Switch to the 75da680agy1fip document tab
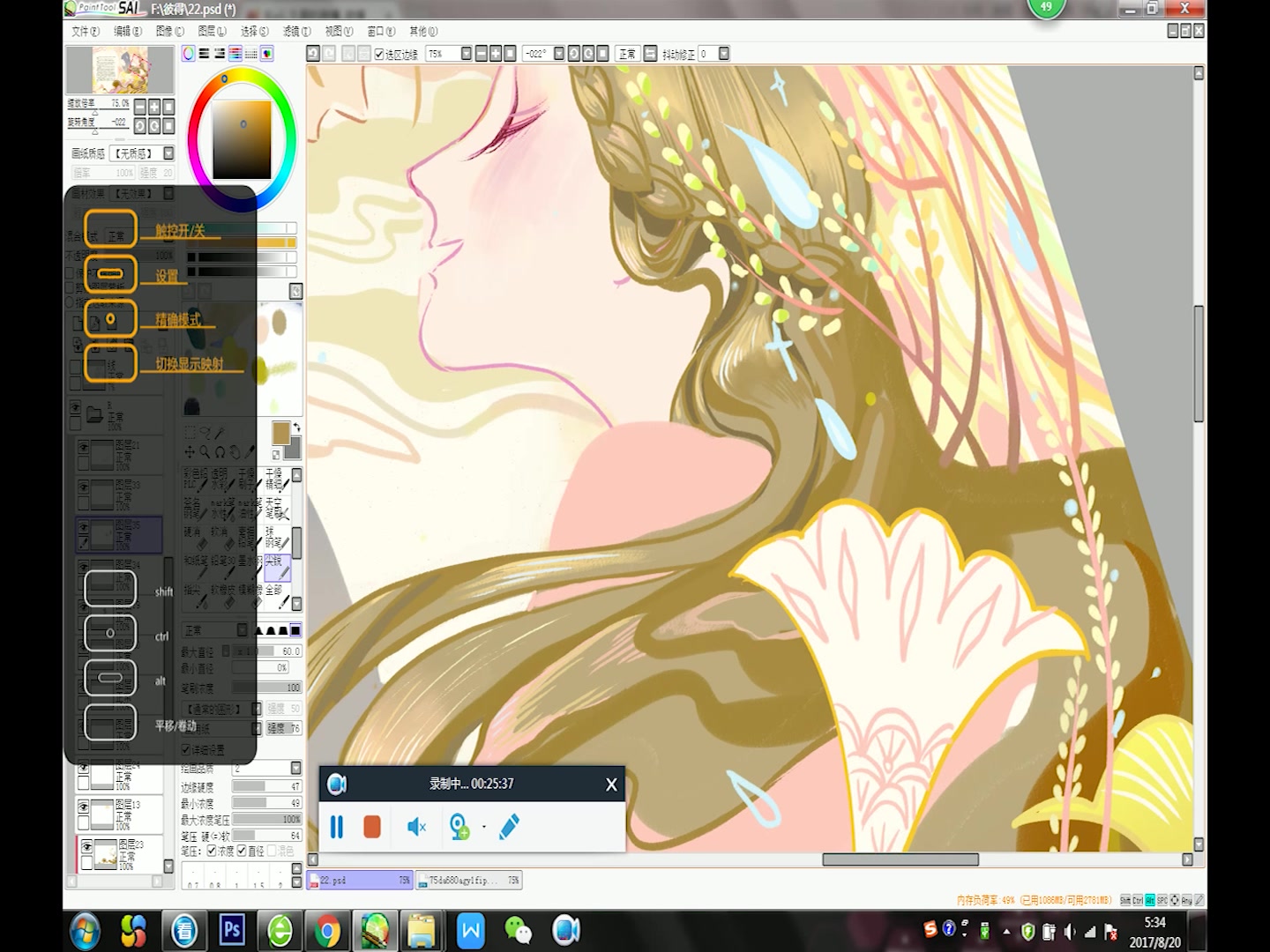This screenshot has width=1270, height=952. click(x=468, y=880)
